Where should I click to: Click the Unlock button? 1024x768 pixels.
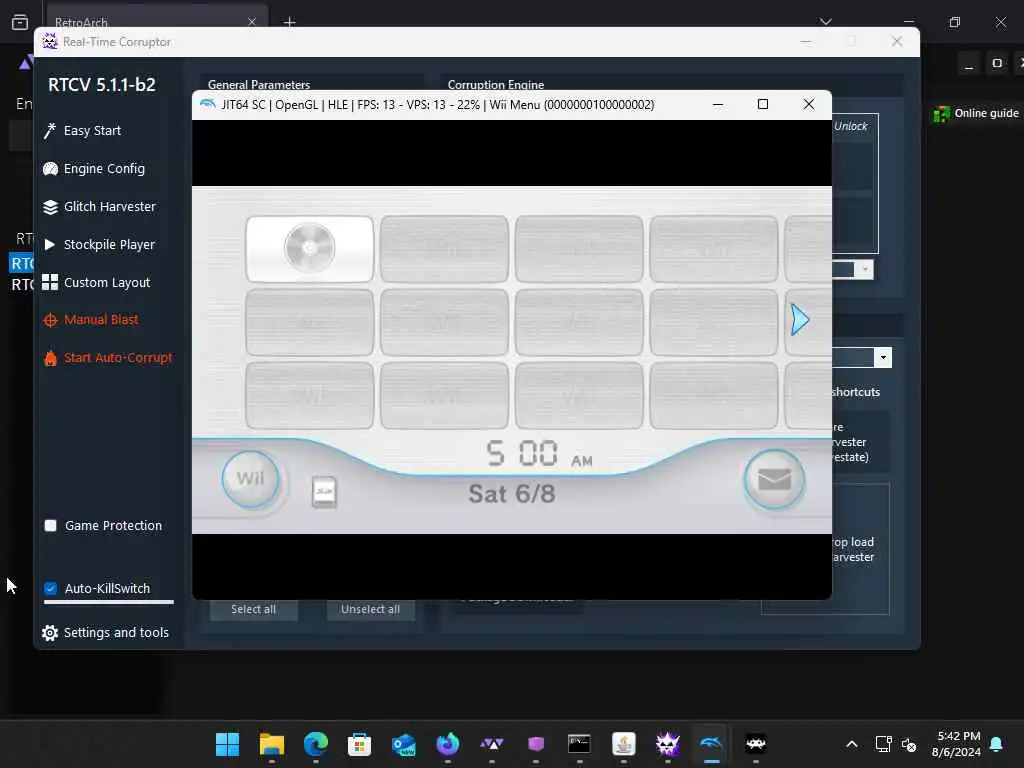pyautogui.click(x=850, y=126)
